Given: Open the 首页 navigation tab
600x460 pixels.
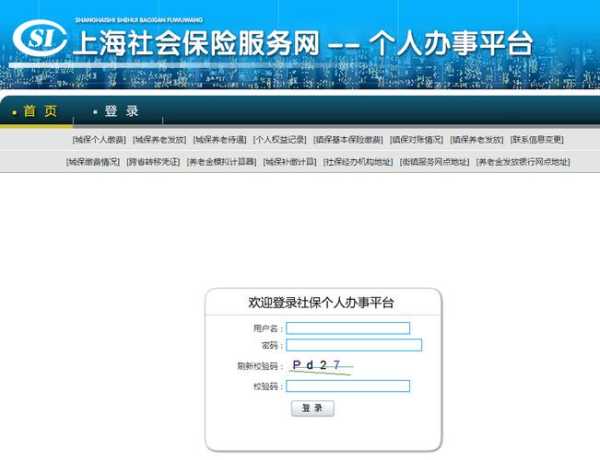Looking at the screenshot, I should [40, 111].
